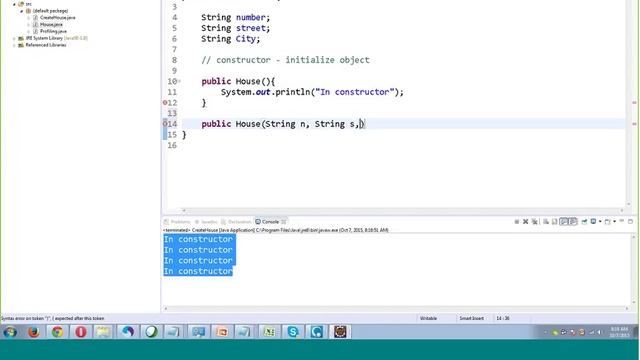Click Remove All Terminated Launches icon
This screenshot has width=640, height=360.
point(535,222)
